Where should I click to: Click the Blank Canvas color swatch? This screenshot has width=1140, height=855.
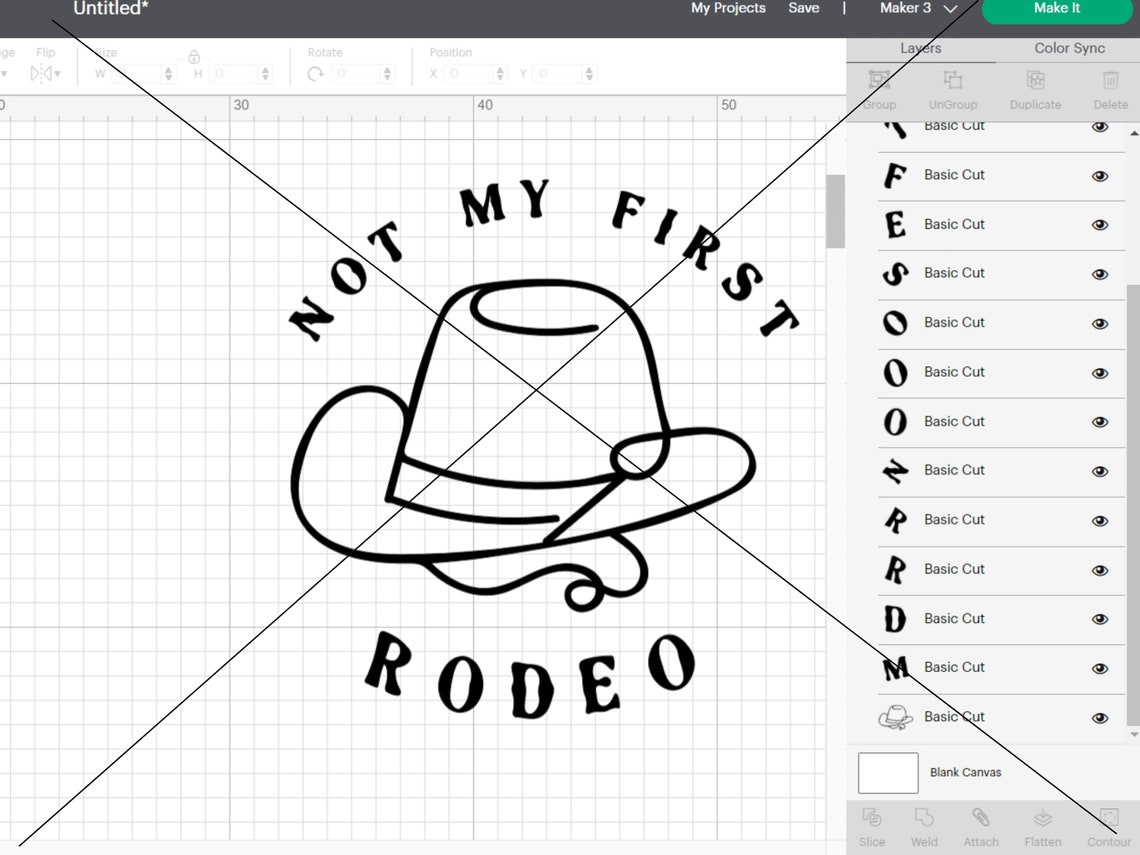coord(887,772)
